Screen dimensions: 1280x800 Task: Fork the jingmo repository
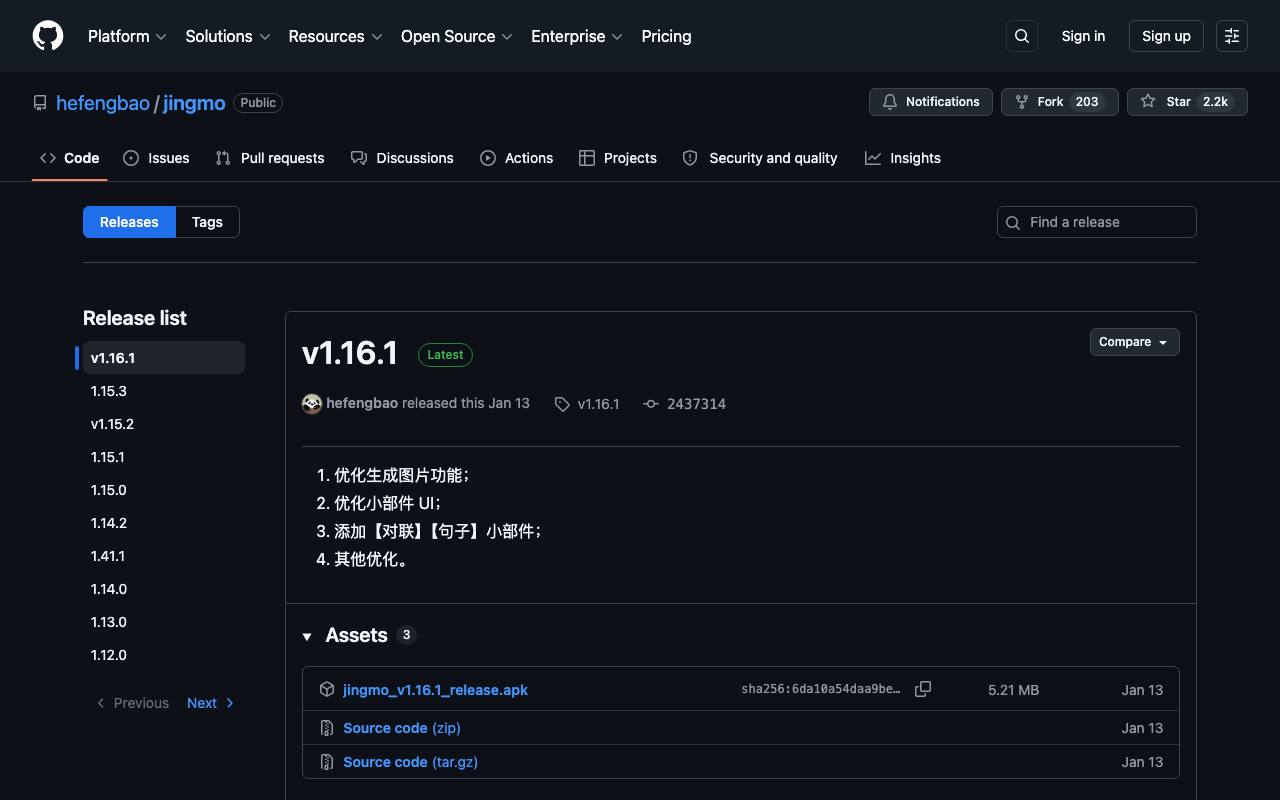1060,102
